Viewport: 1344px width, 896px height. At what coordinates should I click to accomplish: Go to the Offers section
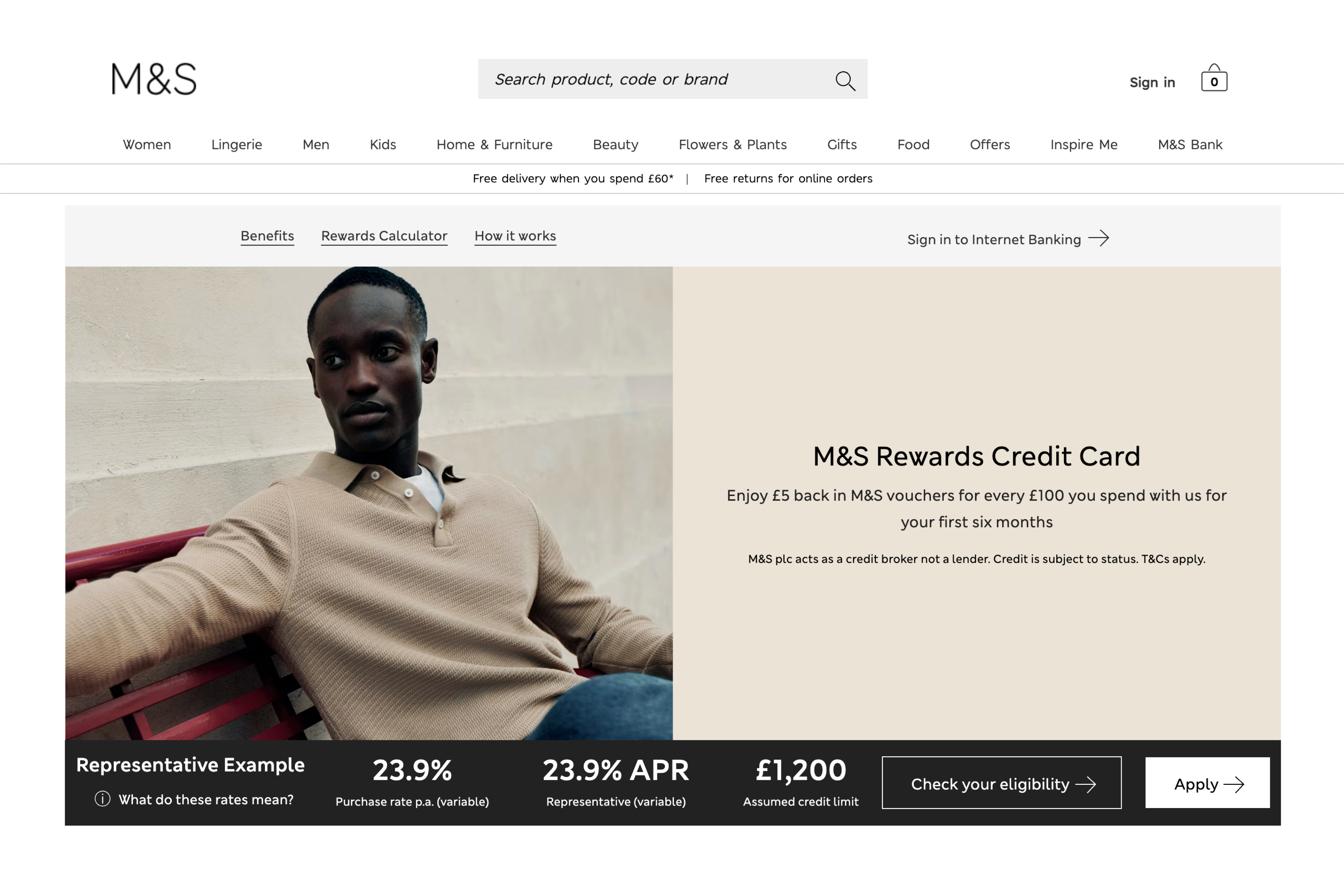[990, 144]
